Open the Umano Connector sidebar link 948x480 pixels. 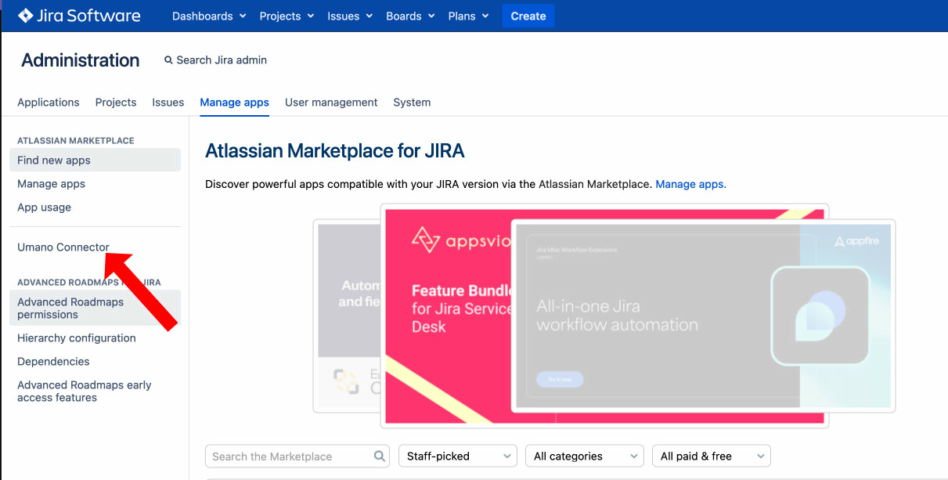tap(63, 247)
